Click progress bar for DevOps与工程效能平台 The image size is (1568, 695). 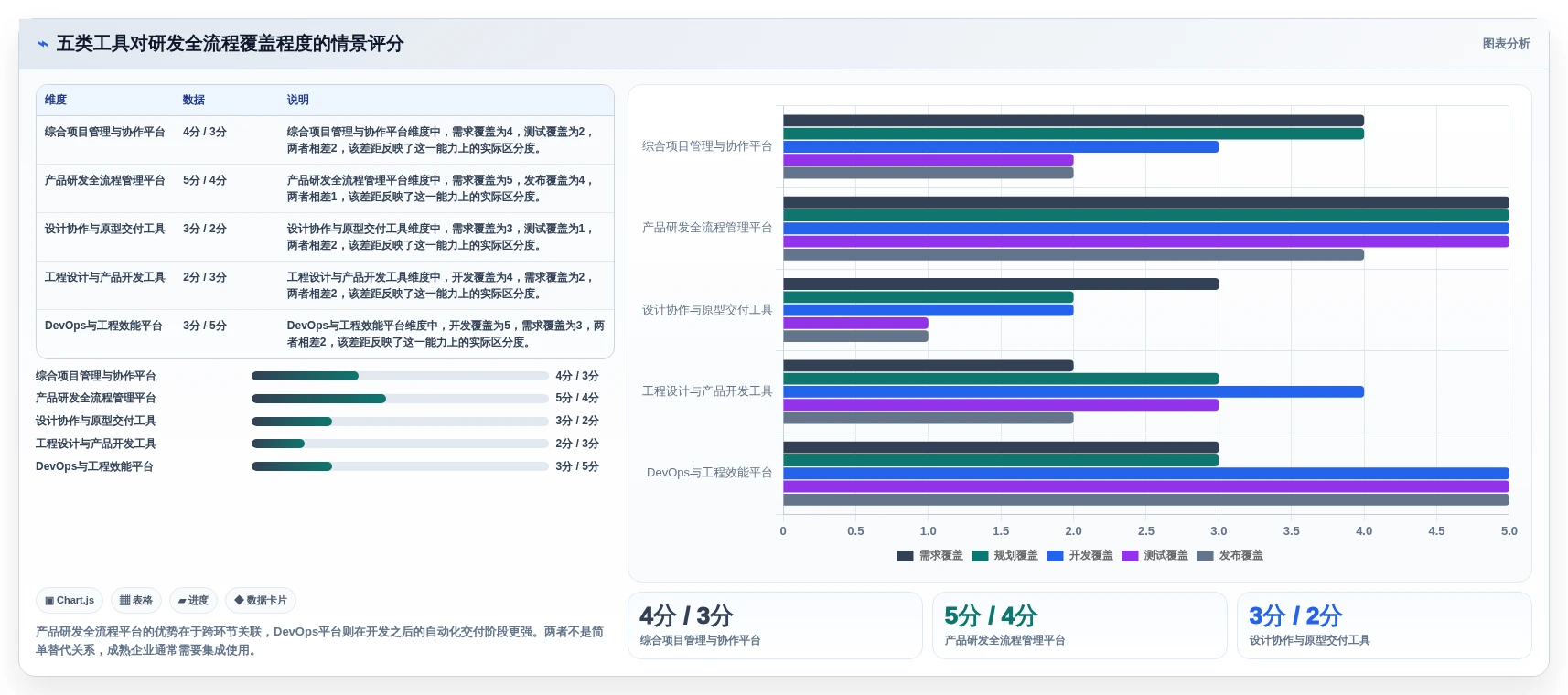400,466
